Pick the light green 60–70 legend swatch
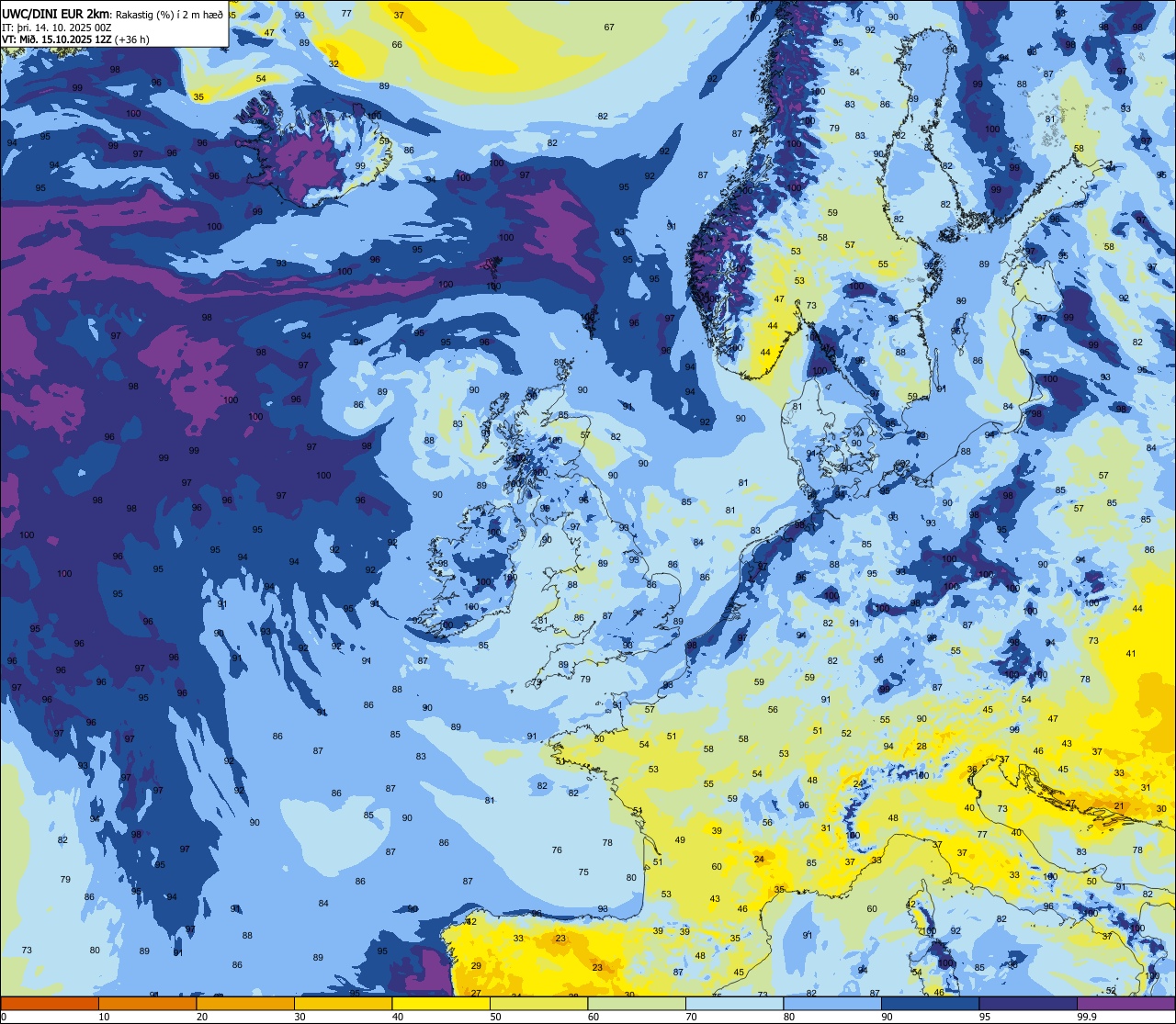The image size is (1176, 1024). pyautogui.click(x=637, y=1004)
